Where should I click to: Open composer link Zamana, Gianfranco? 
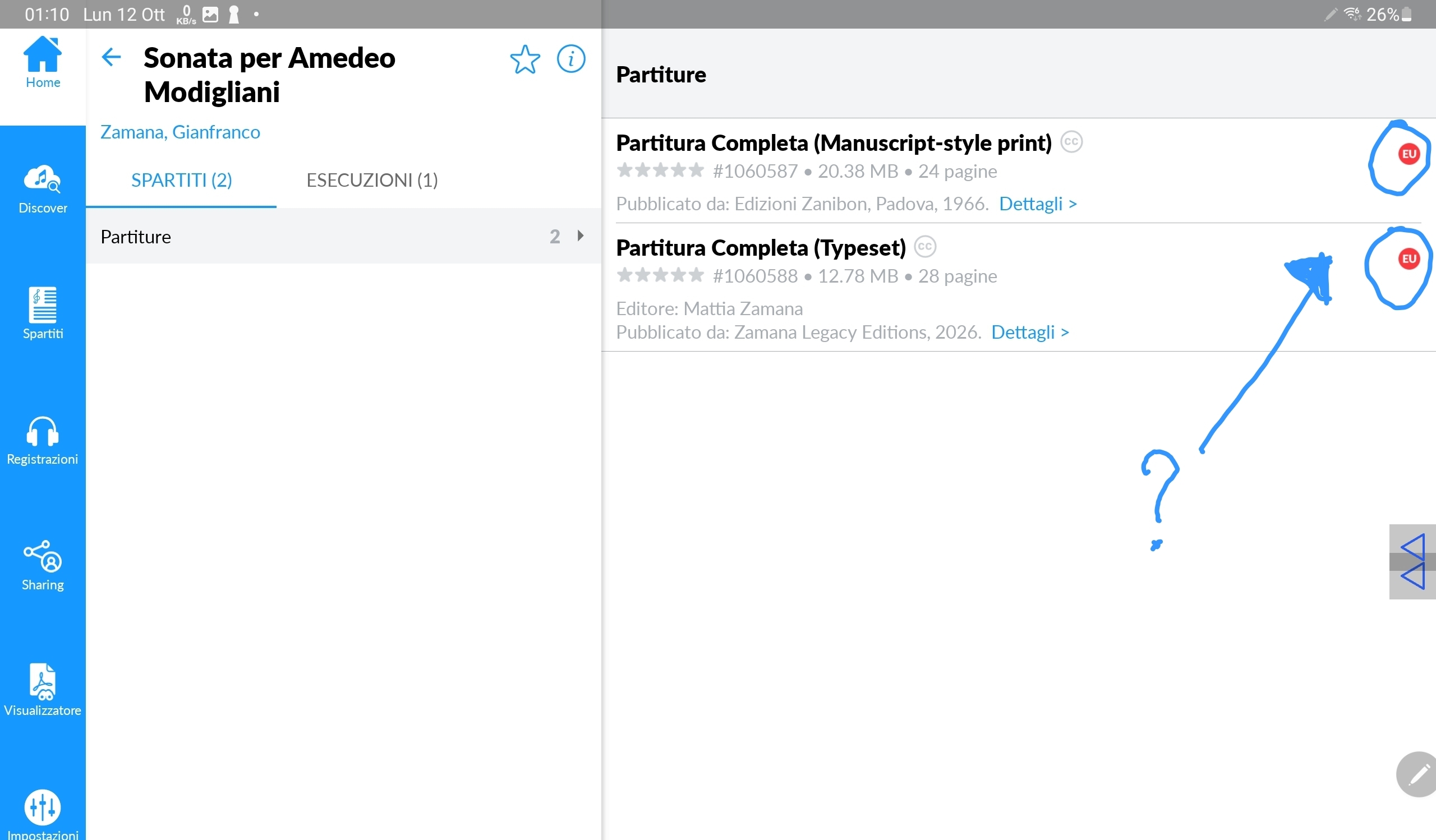180,132
